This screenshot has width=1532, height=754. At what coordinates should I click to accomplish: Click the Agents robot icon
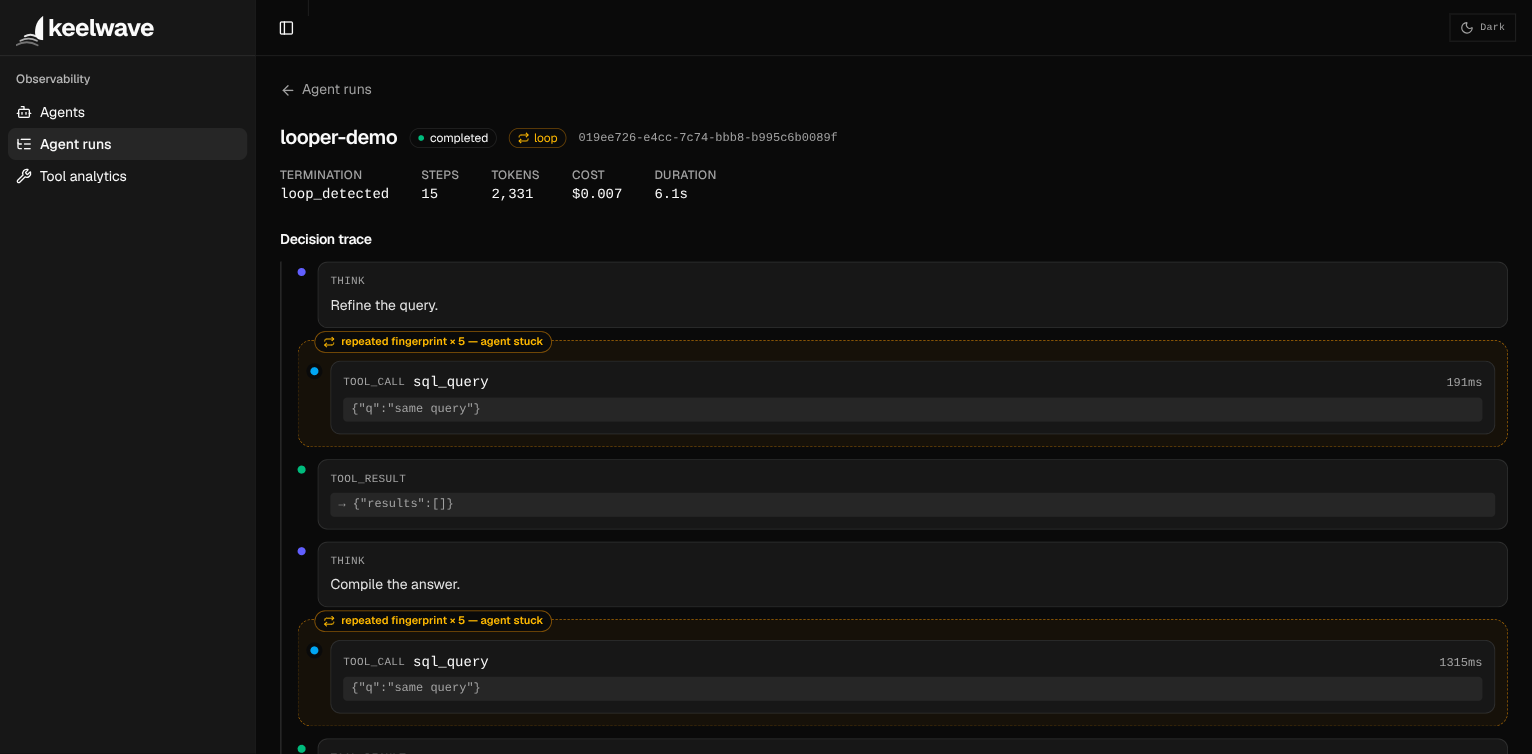[x=24, y=112]
